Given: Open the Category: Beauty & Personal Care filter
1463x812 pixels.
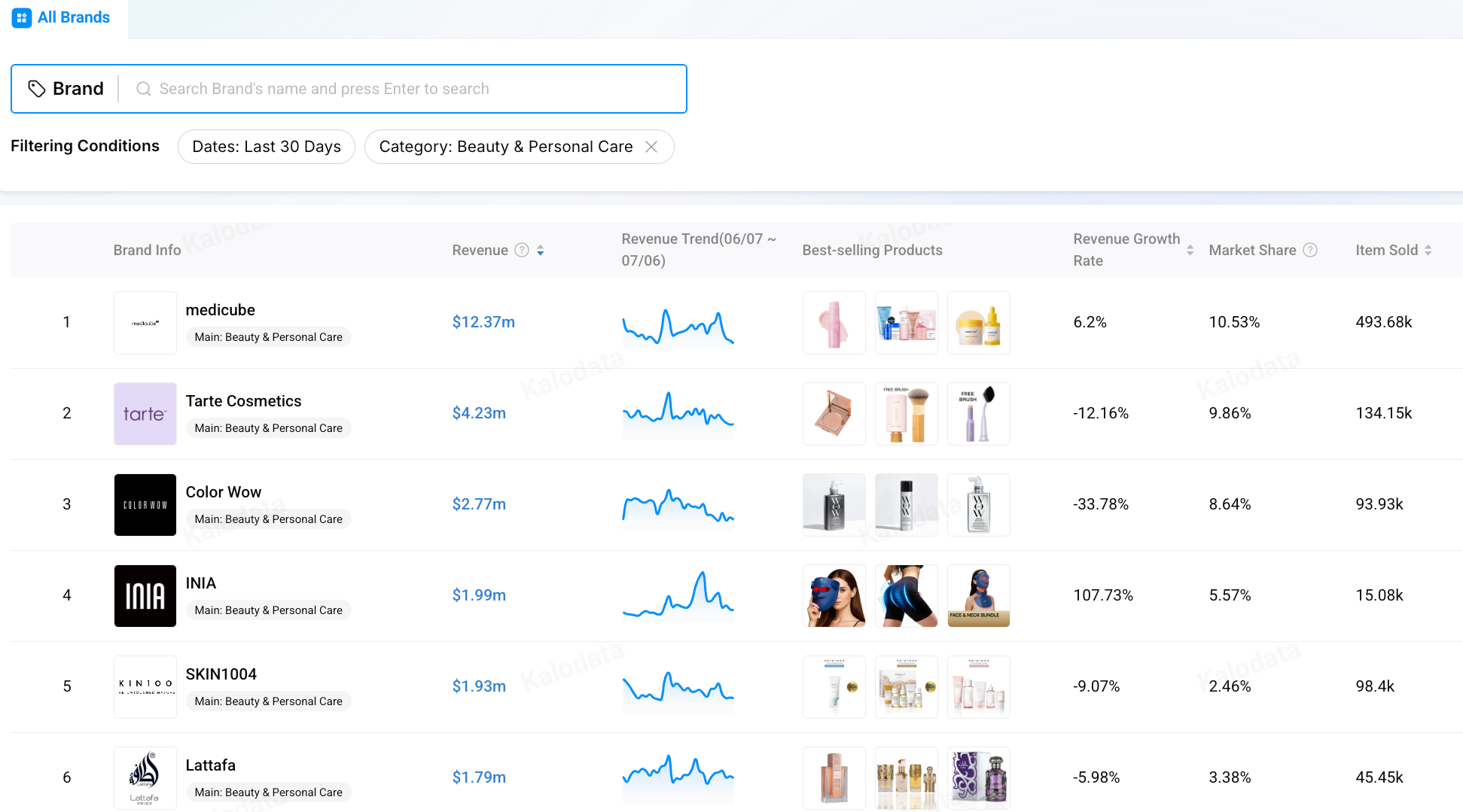Looking at the screenshot, I should pos(506,147).
